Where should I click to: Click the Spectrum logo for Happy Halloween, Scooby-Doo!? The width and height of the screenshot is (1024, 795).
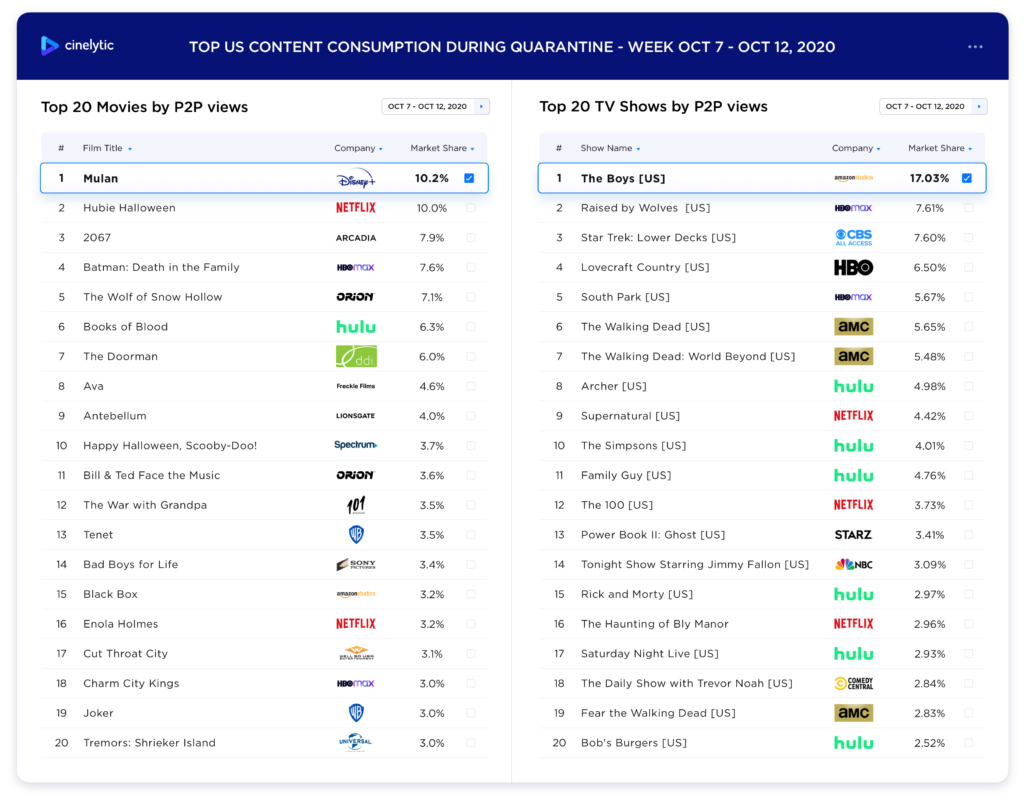point(356,445)
